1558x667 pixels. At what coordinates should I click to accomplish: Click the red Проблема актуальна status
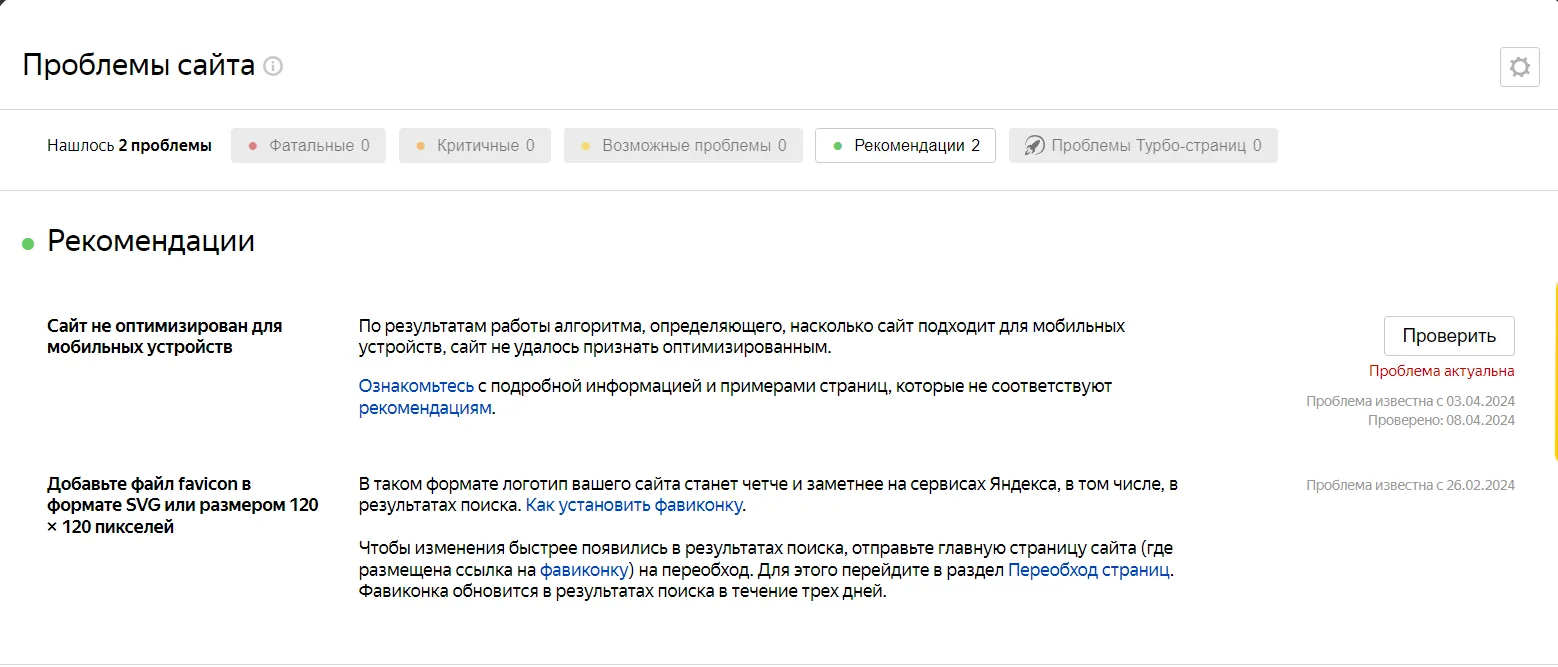pos(1441,371)
